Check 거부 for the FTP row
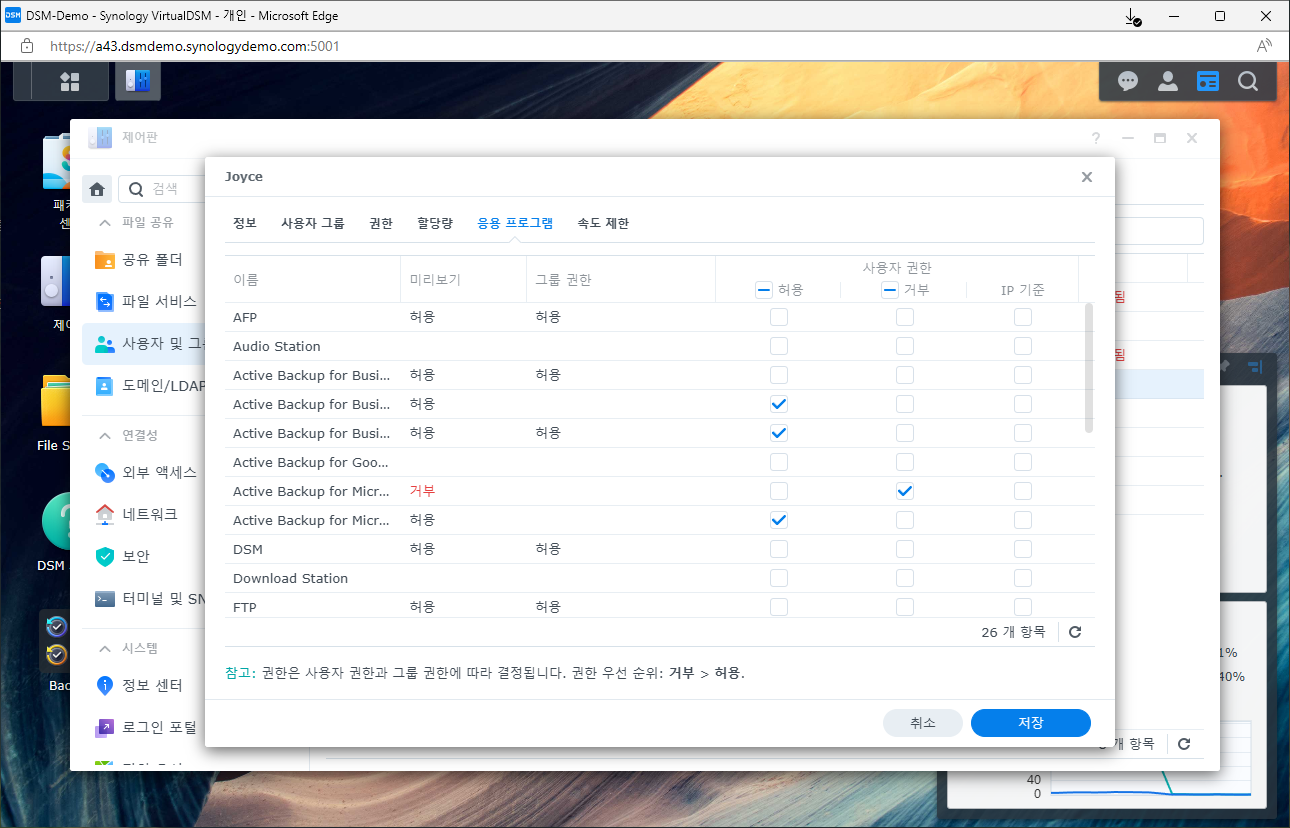Viewport: 1290px width, 828px height. [x=905, y=607]
